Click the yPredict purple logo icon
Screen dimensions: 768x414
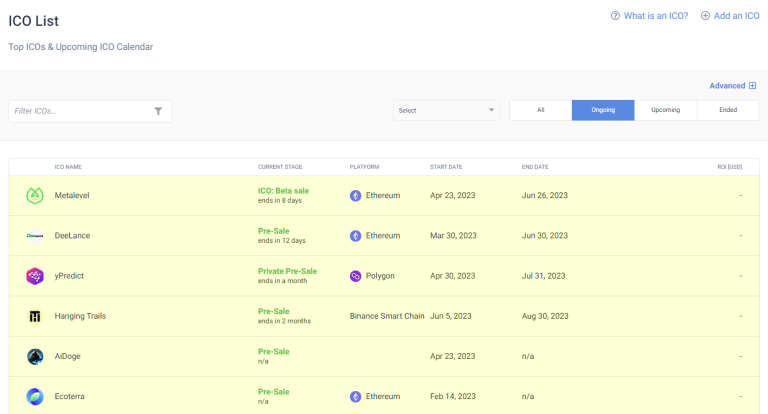tap(35, 276)
